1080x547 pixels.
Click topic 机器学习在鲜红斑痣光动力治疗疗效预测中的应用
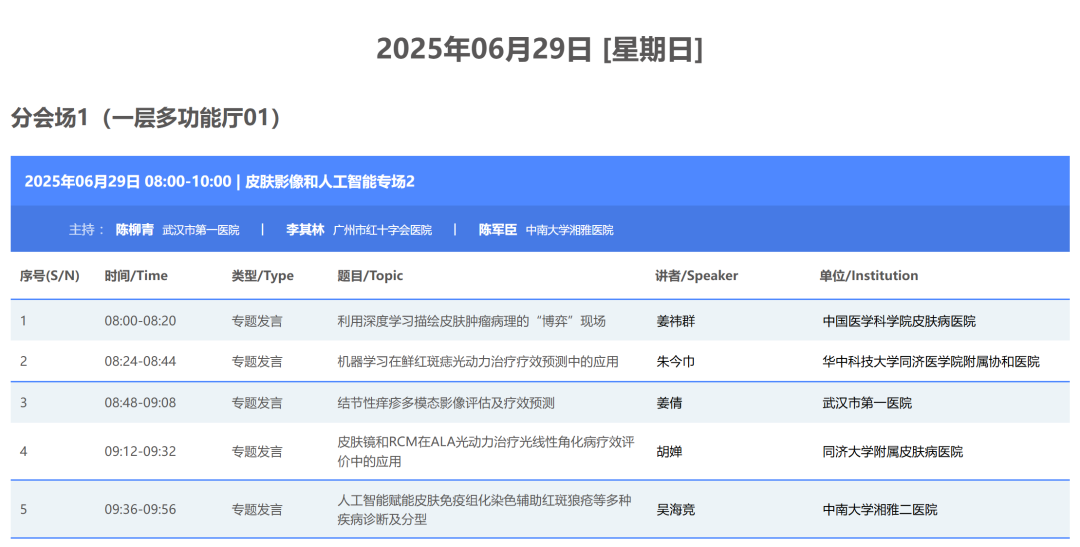[x=478, y=361]
